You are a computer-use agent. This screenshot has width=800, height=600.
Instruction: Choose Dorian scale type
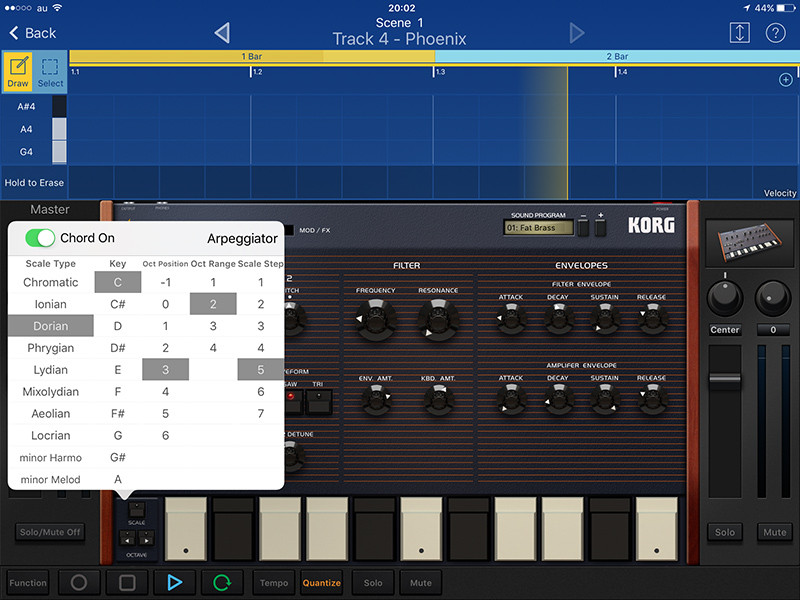pyautogui.click(x=51, y=326)
